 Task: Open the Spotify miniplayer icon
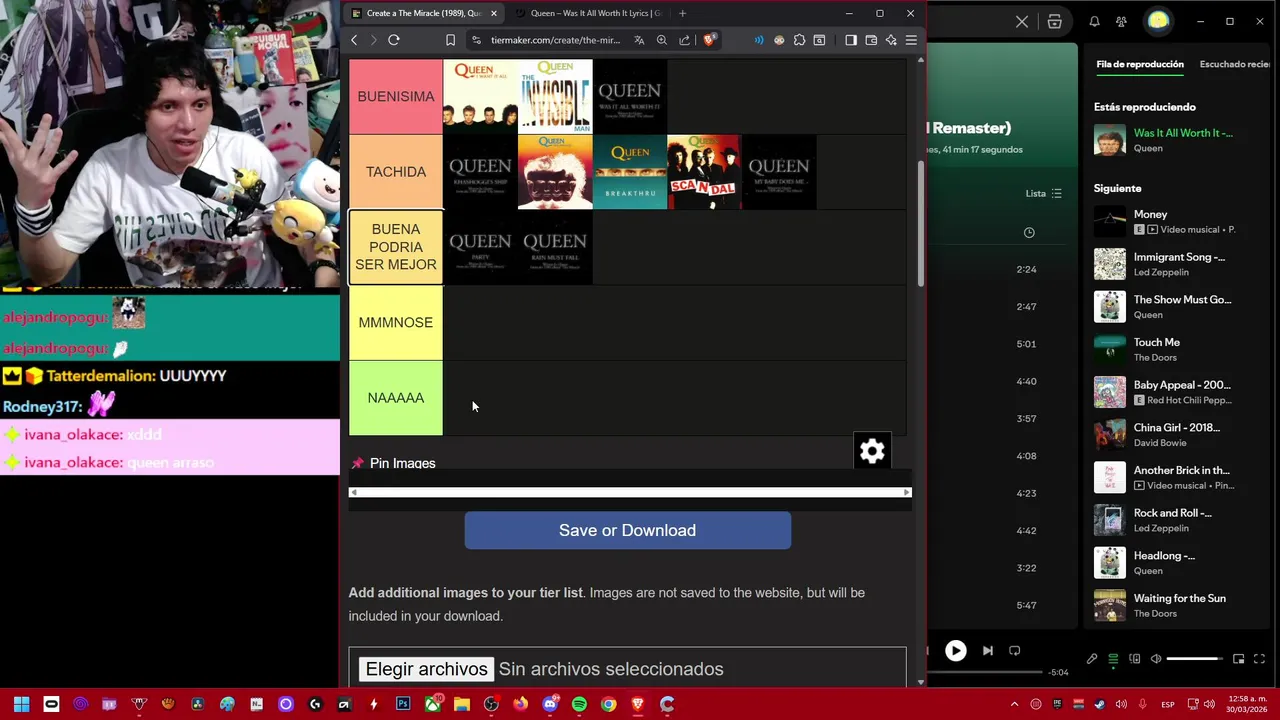pos(1238,659)
